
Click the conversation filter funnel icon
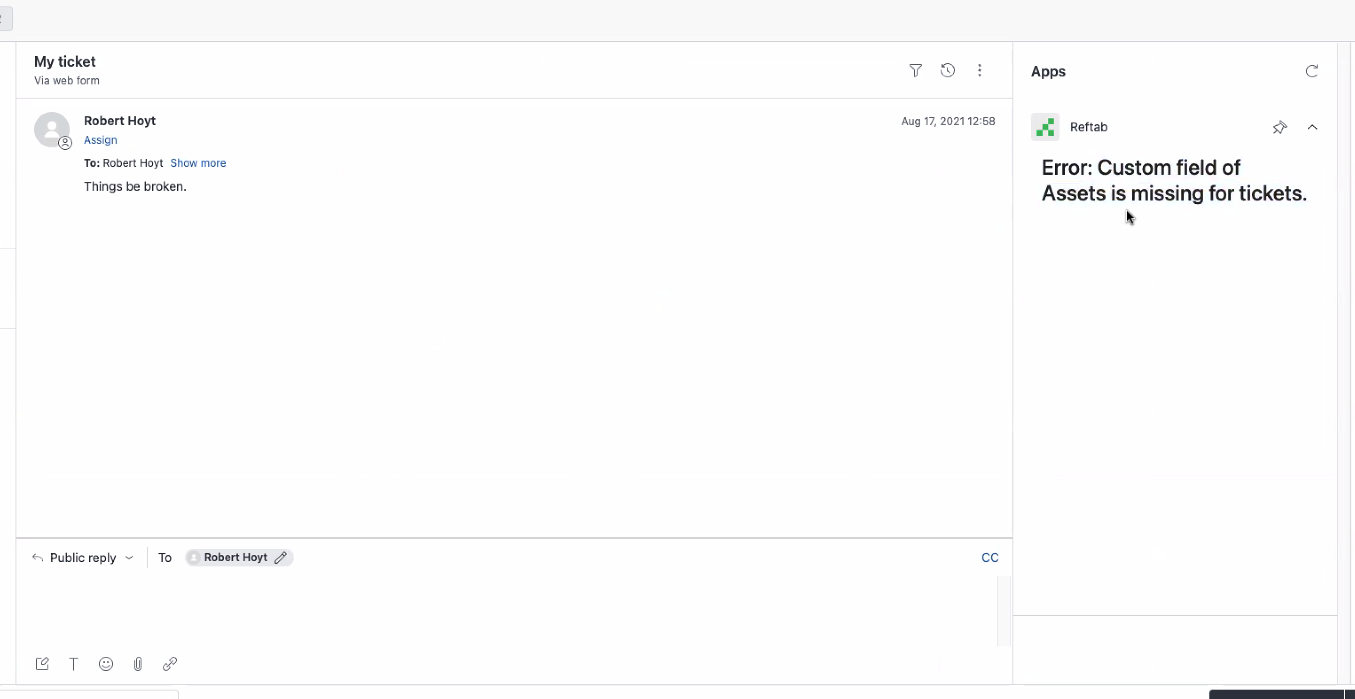tap(915, 70)
